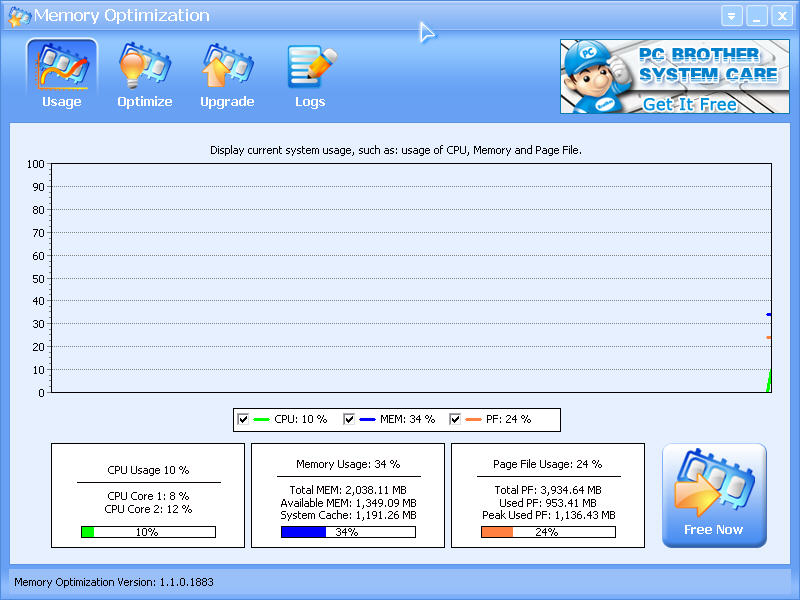Open the Optimize lightbulb icon
Screen dimensions: 800x600
click(x=144, y=67)
